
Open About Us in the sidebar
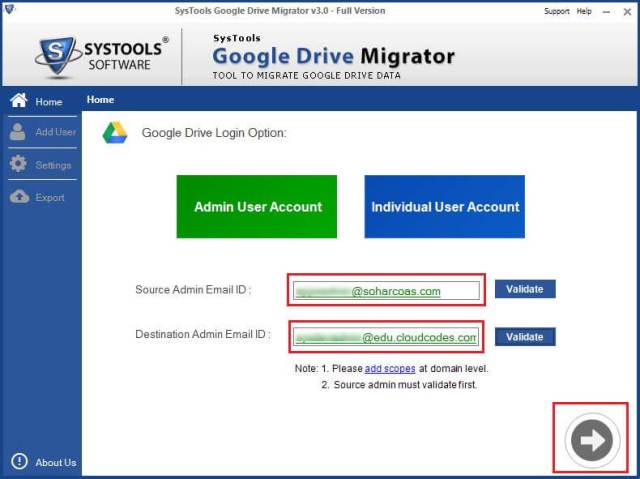pos(43,462)
